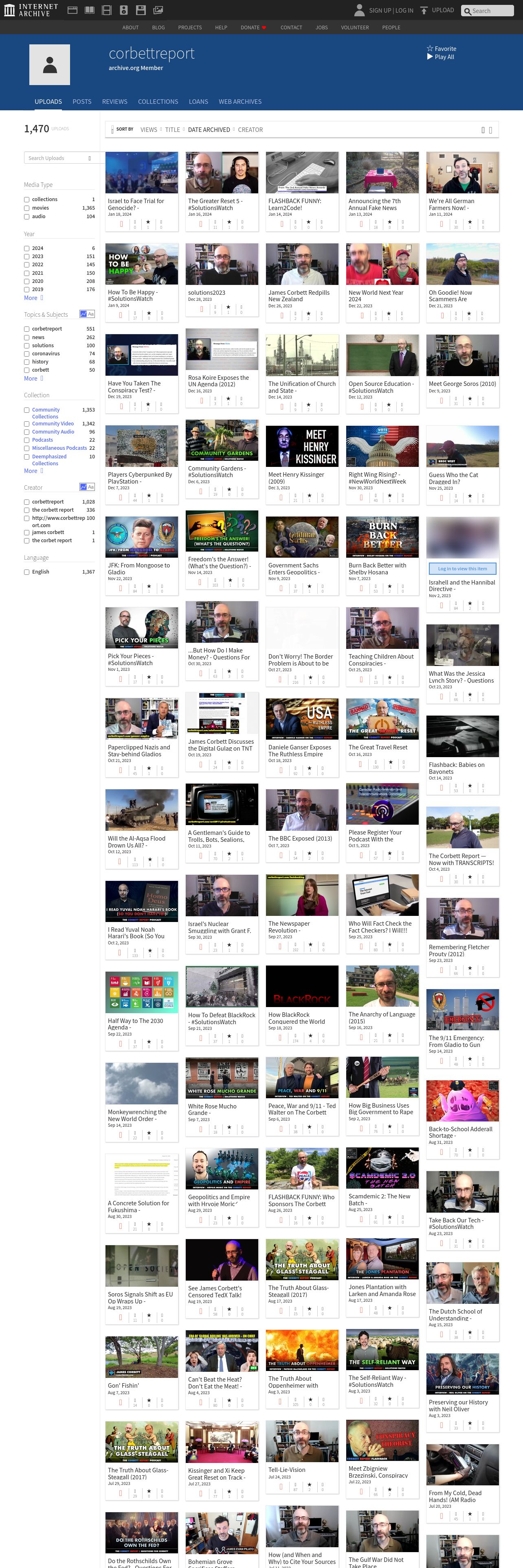
Task: Show Topics & Subjects ranked by count
Action: click(x=84, y=314)
